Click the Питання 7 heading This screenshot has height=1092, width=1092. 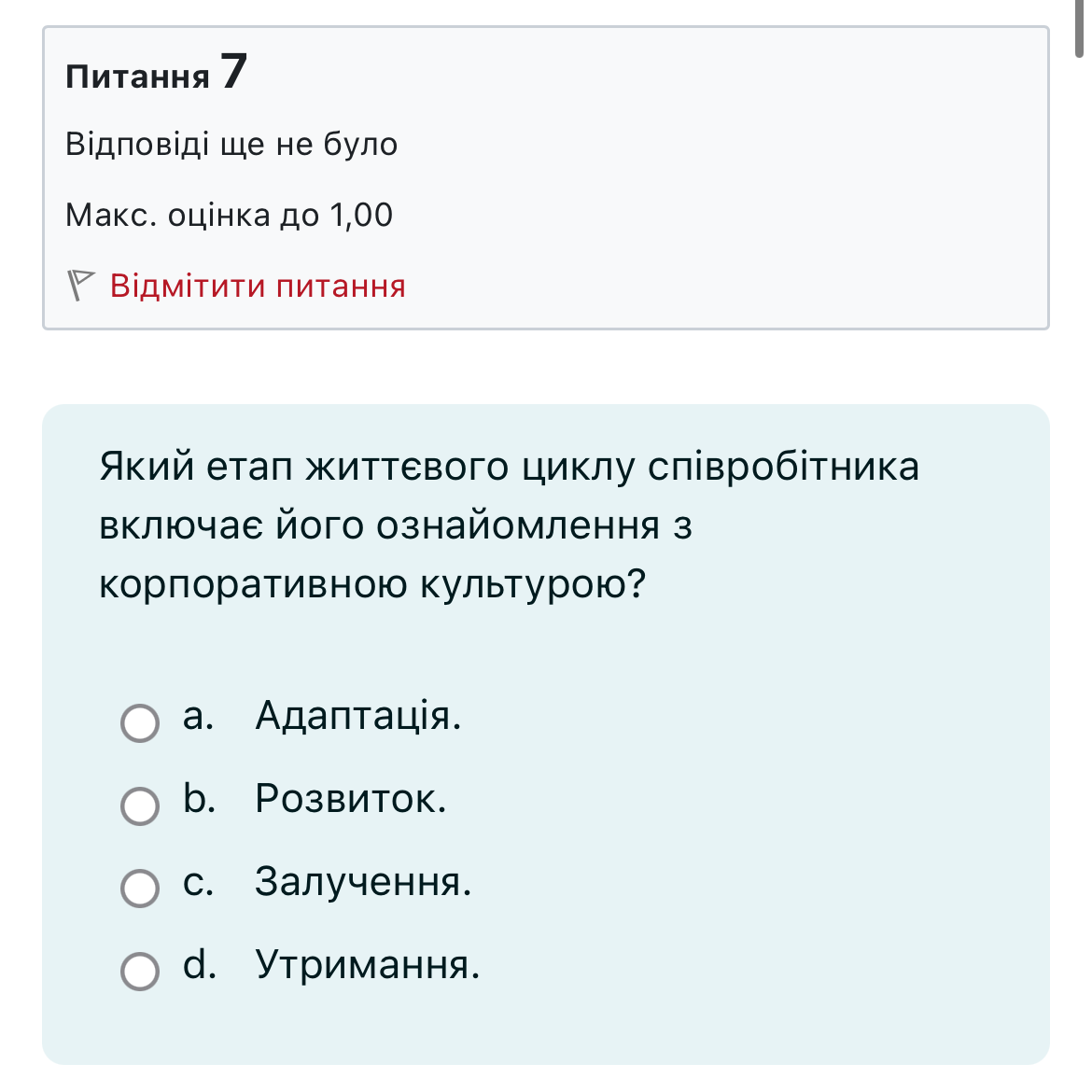(157, 74)
